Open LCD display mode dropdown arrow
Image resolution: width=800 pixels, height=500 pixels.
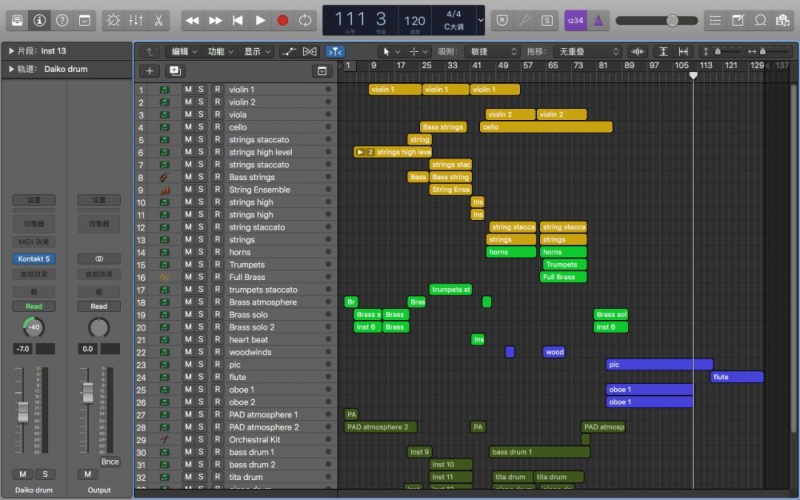coord(480,20)
